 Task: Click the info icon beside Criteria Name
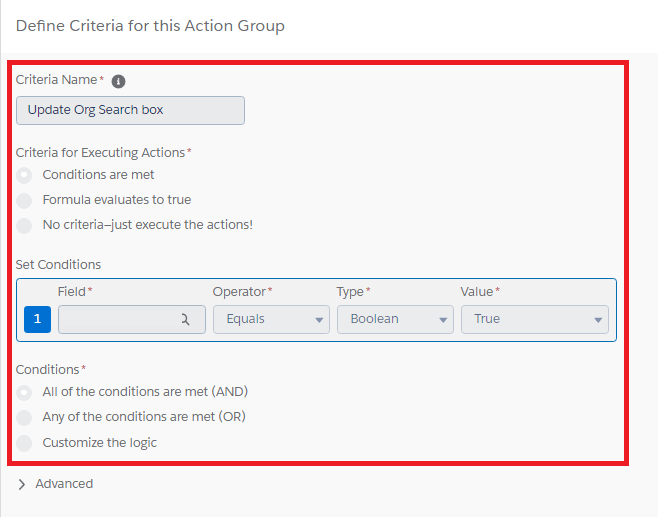click(118, 81)
